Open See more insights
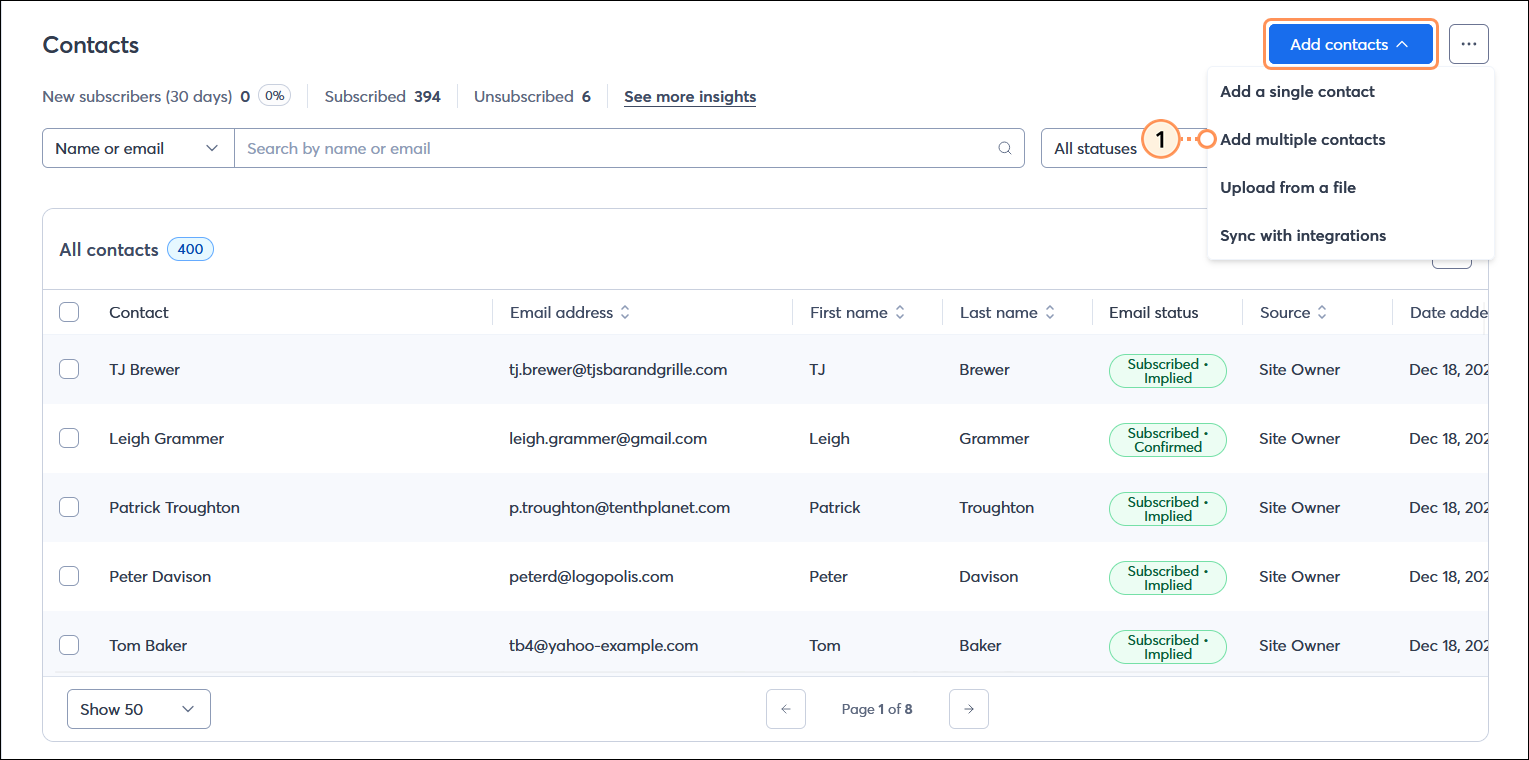1529x760 pixels. click(689, 96)
